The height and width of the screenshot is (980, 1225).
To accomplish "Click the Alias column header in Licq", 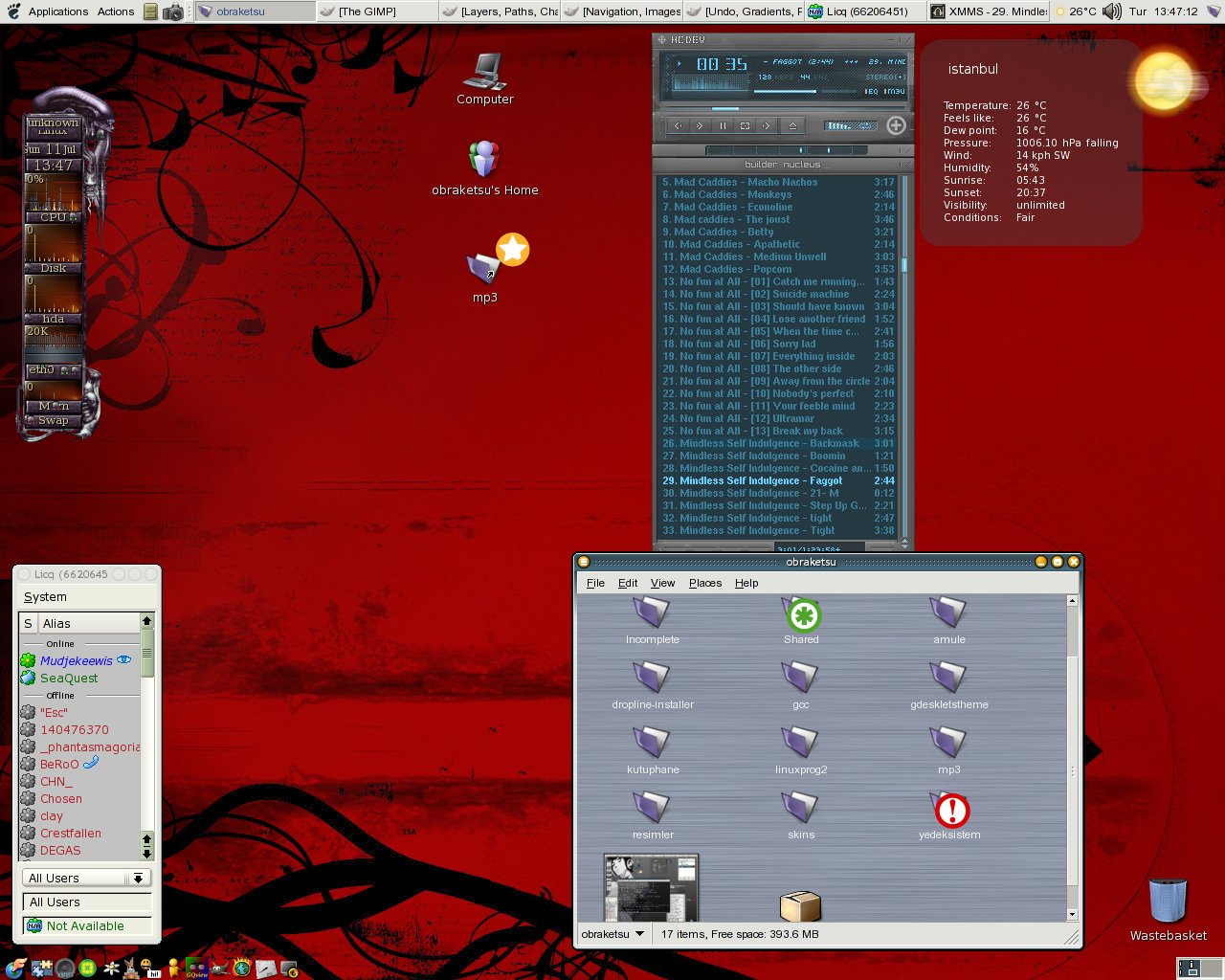I will pos(88,623).
